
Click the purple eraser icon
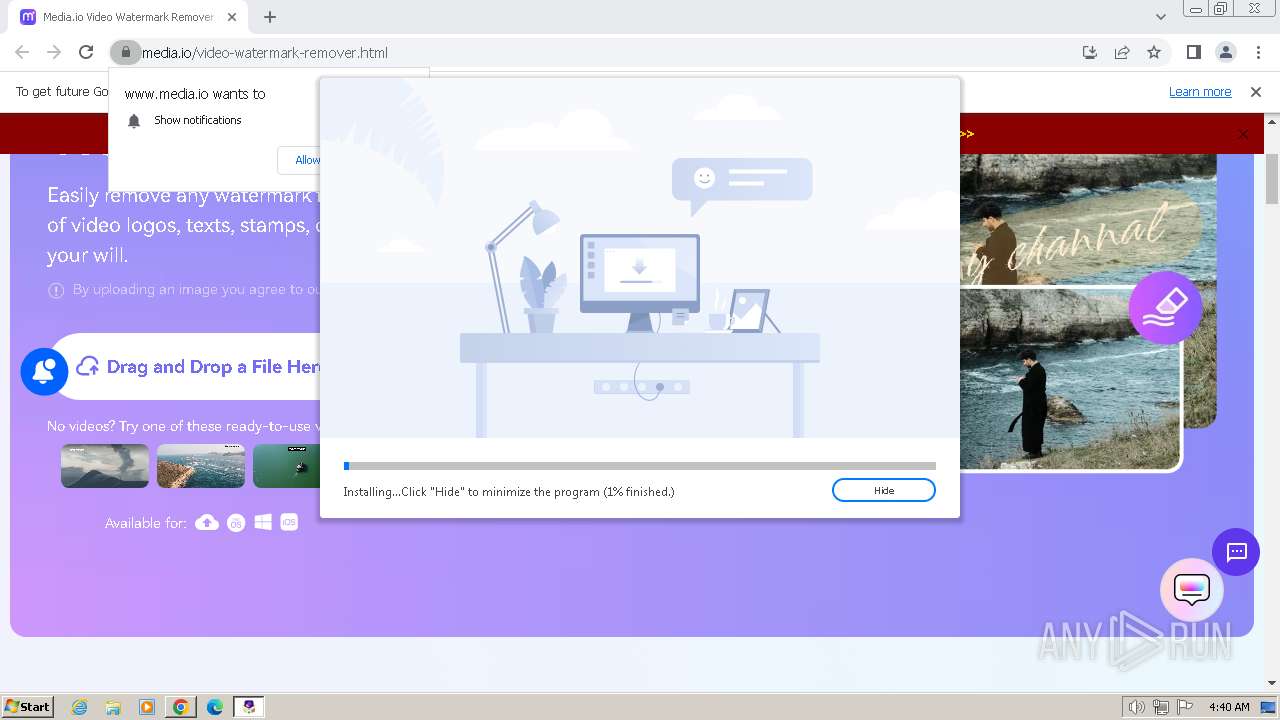tap(1165, 308)
